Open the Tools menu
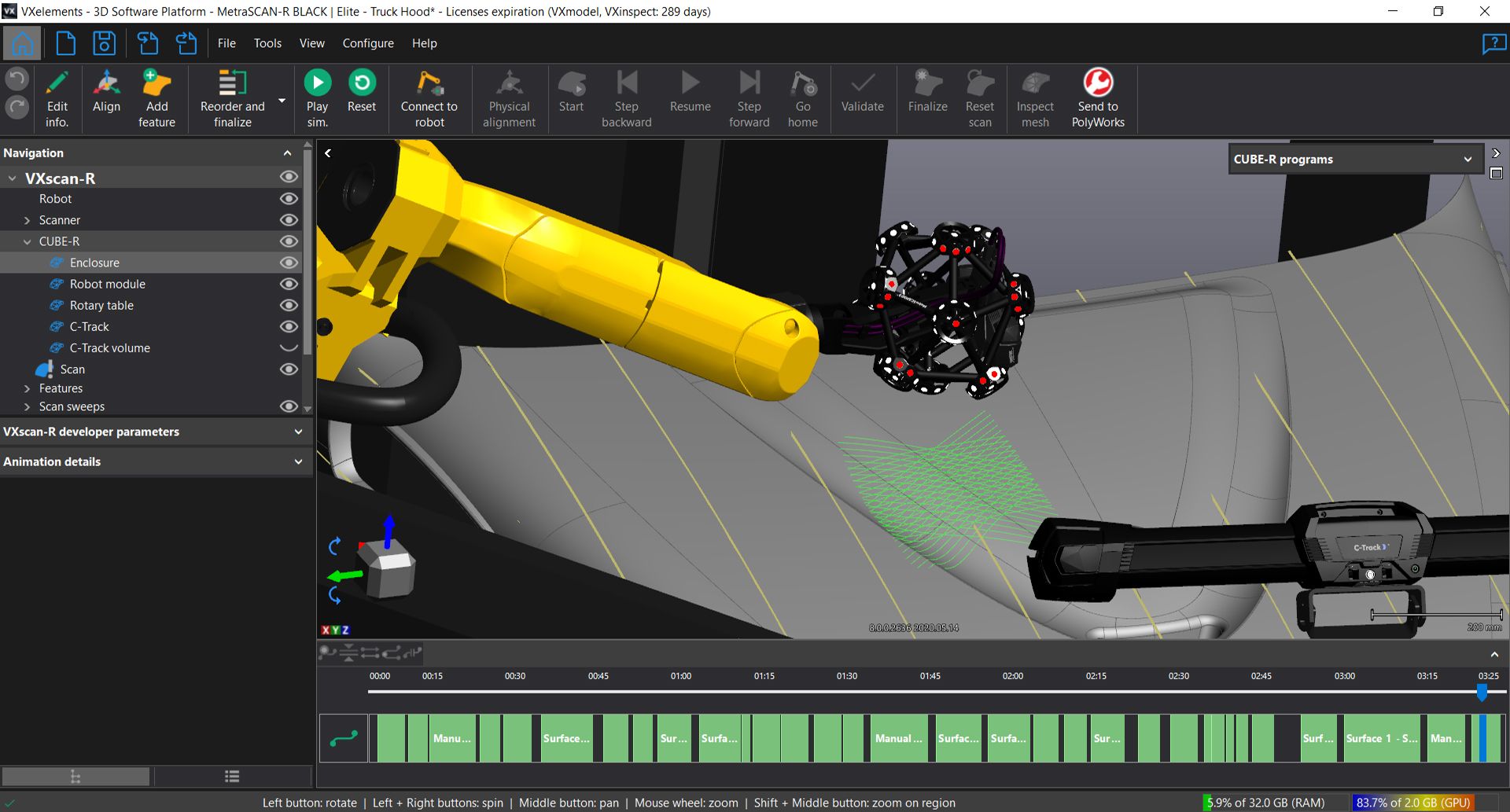Viewport: 1510px width, 812px height. coord(267,43)
